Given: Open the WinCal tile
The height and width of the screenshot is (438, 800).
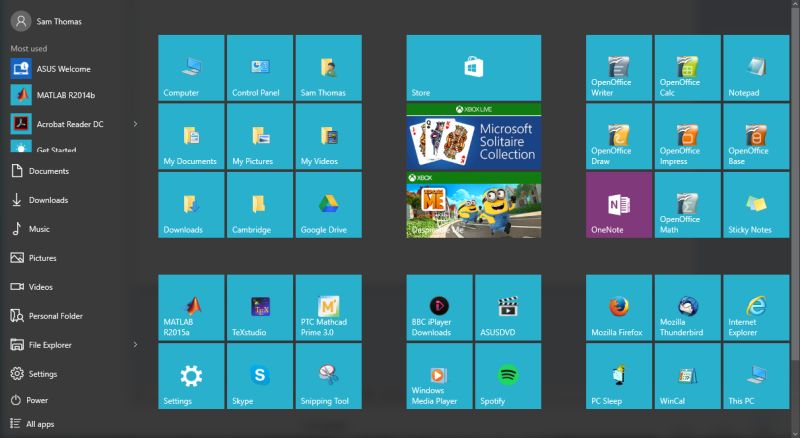Looking at the screenshot, I should click(688, 376).
